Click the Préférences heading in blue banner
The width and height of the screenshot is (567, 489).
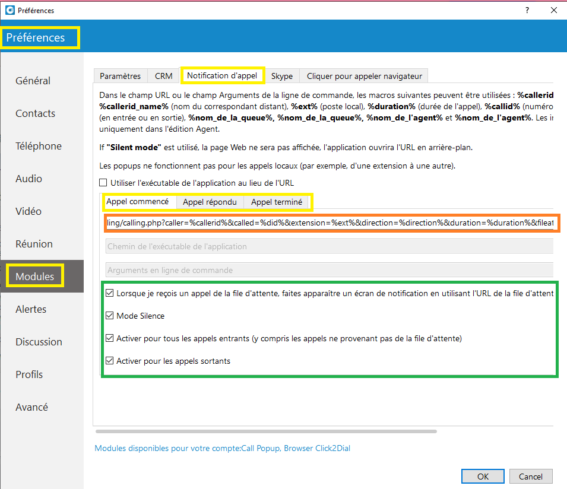tap(35, 38)
